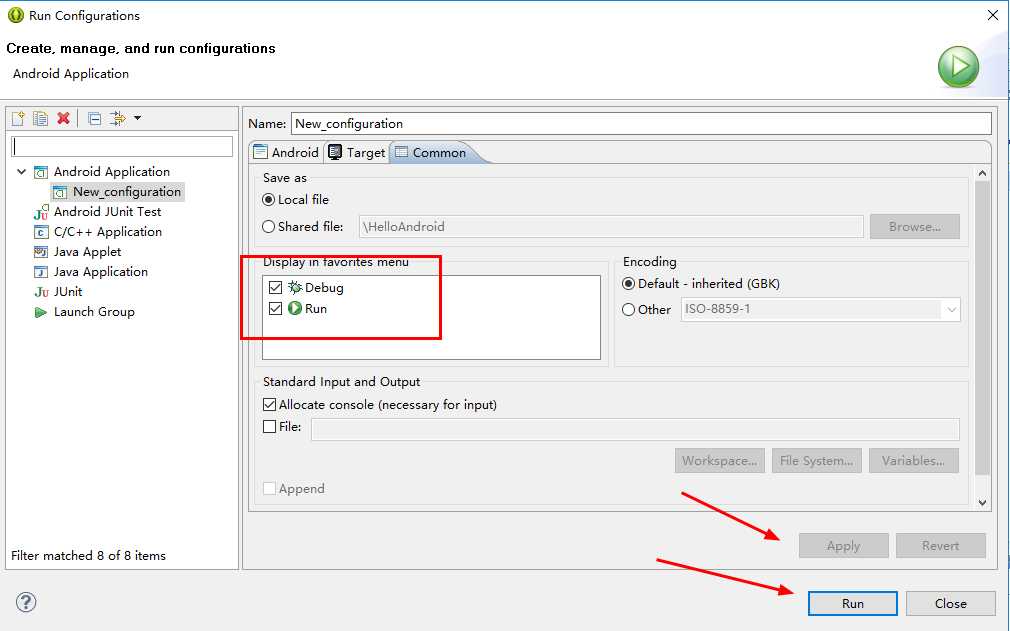1010x631 pixels.
Task: Collapse the Android Application tree node
Action: [x=22, y=172]
